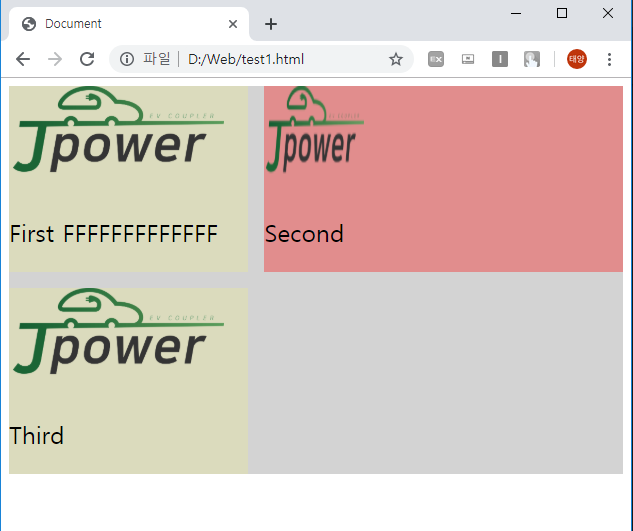Click the forward navigation arrow
The image size is (633, 531).
pos(55,59)
